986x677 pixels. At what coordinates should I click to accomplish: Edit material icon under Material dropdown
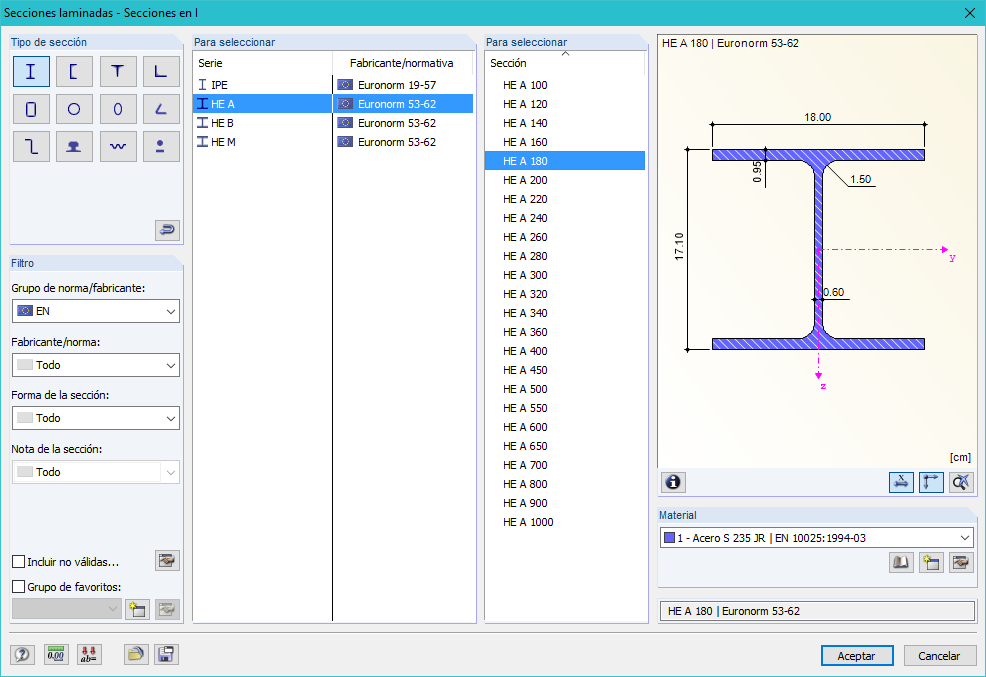(961, 562)
